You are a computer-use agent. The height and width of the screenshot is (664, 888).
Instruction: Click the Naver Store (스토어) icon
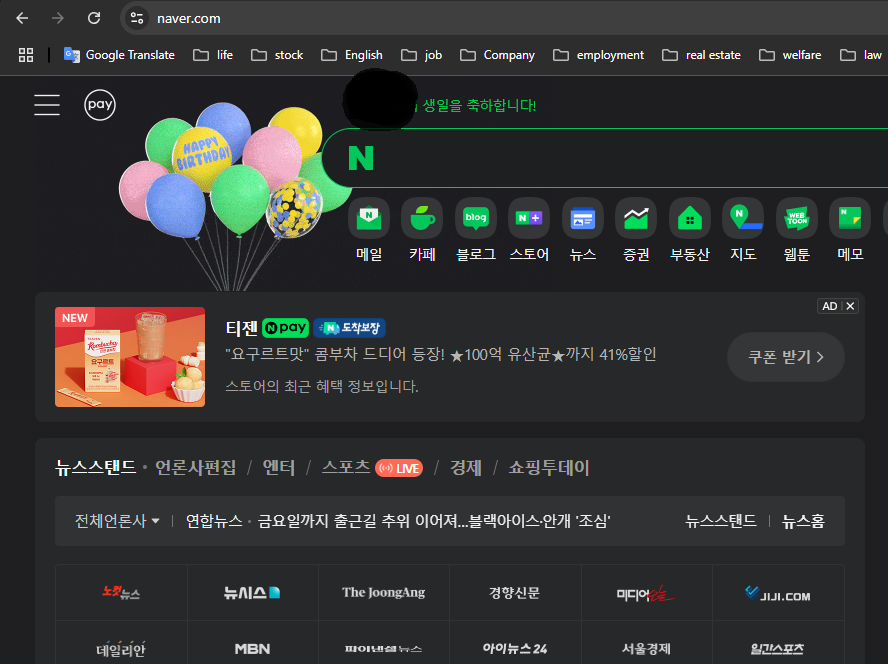[529, 218]
